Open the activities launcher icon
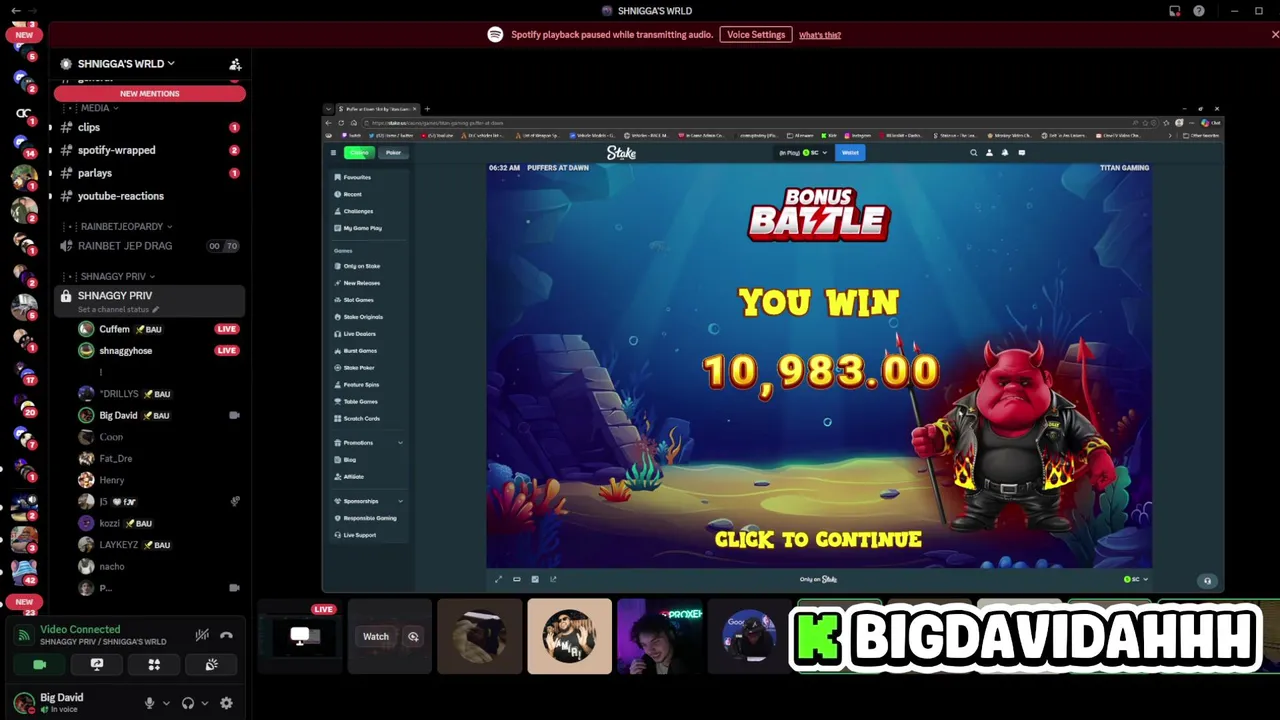The height and width of the screenshot is (720, 1280). [154, 664]
